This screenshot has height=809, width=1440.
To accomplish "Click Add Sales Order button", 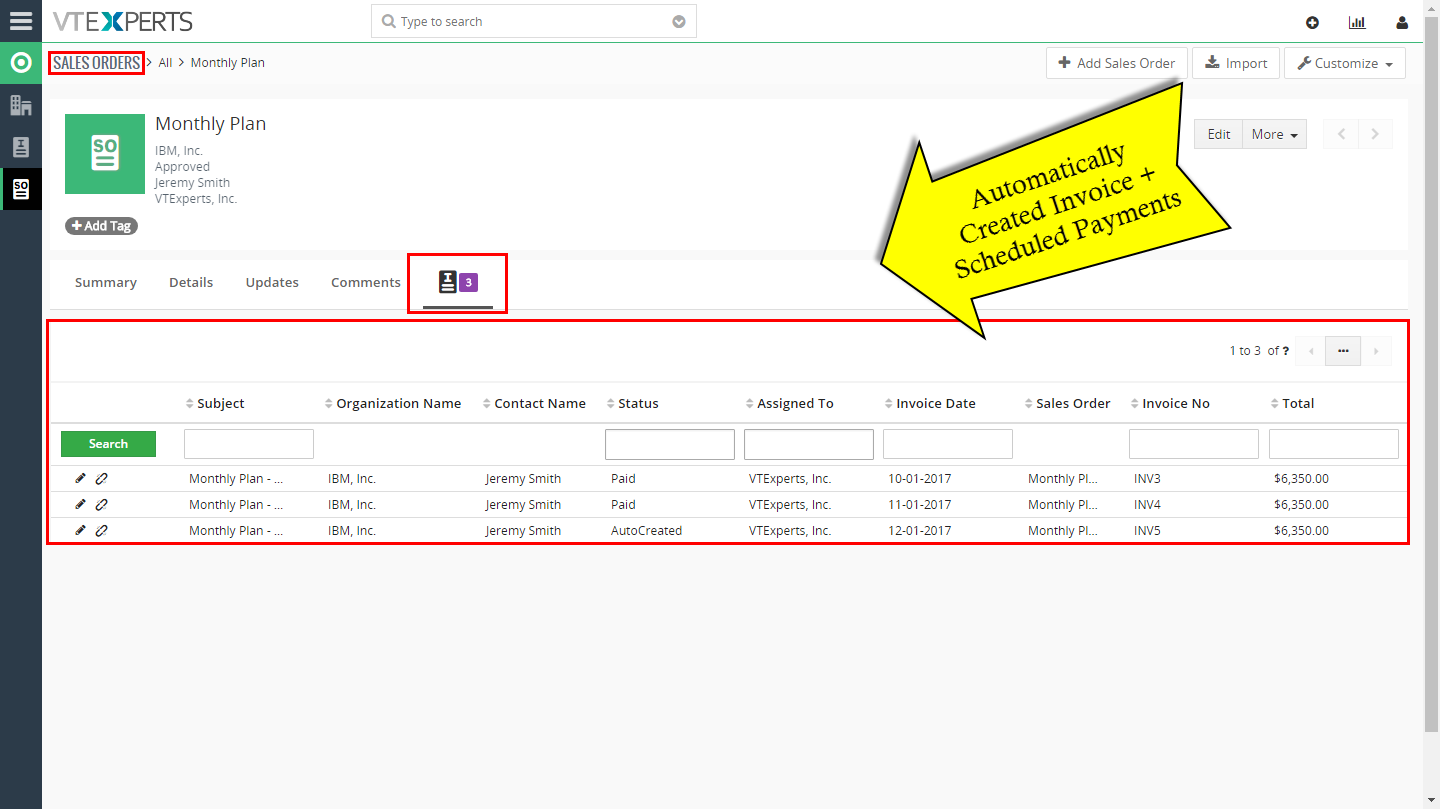I will point(1117,63).
